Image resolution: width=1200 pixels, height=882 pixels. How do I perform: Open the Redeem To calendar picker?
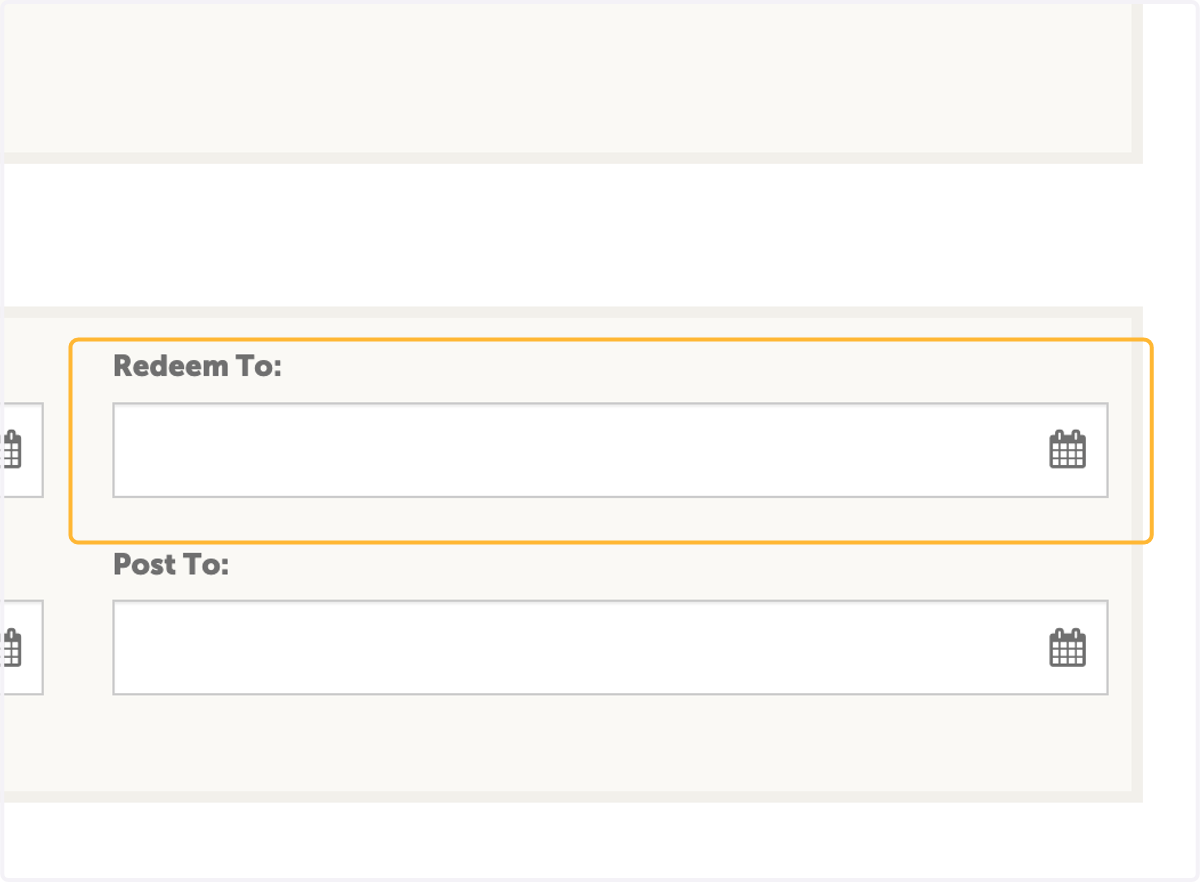coord(1067,449)
